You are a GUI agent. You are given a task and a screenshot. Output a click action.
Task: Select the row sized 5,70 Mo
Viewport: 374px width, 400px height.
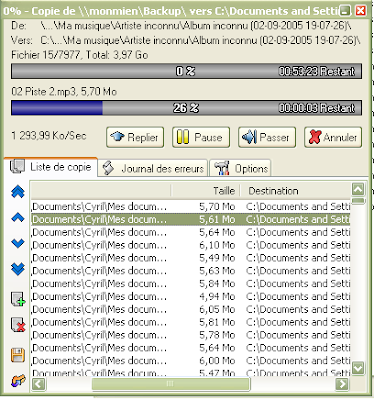pos(190,207)
